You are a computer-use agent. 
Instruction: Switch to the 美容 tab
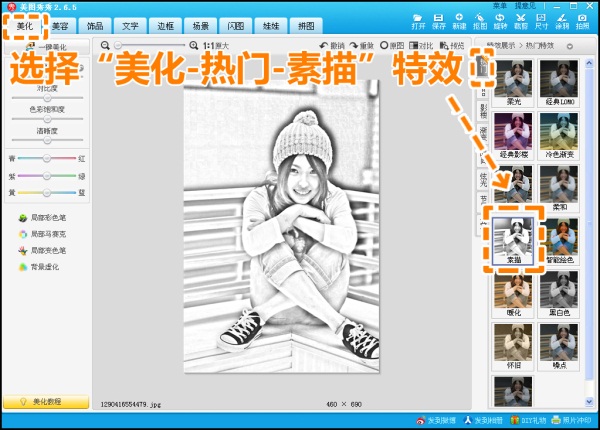60,25
